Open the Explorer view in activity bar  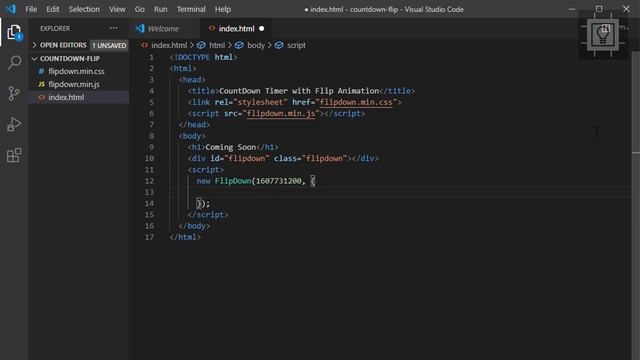(x=14, y=33)
